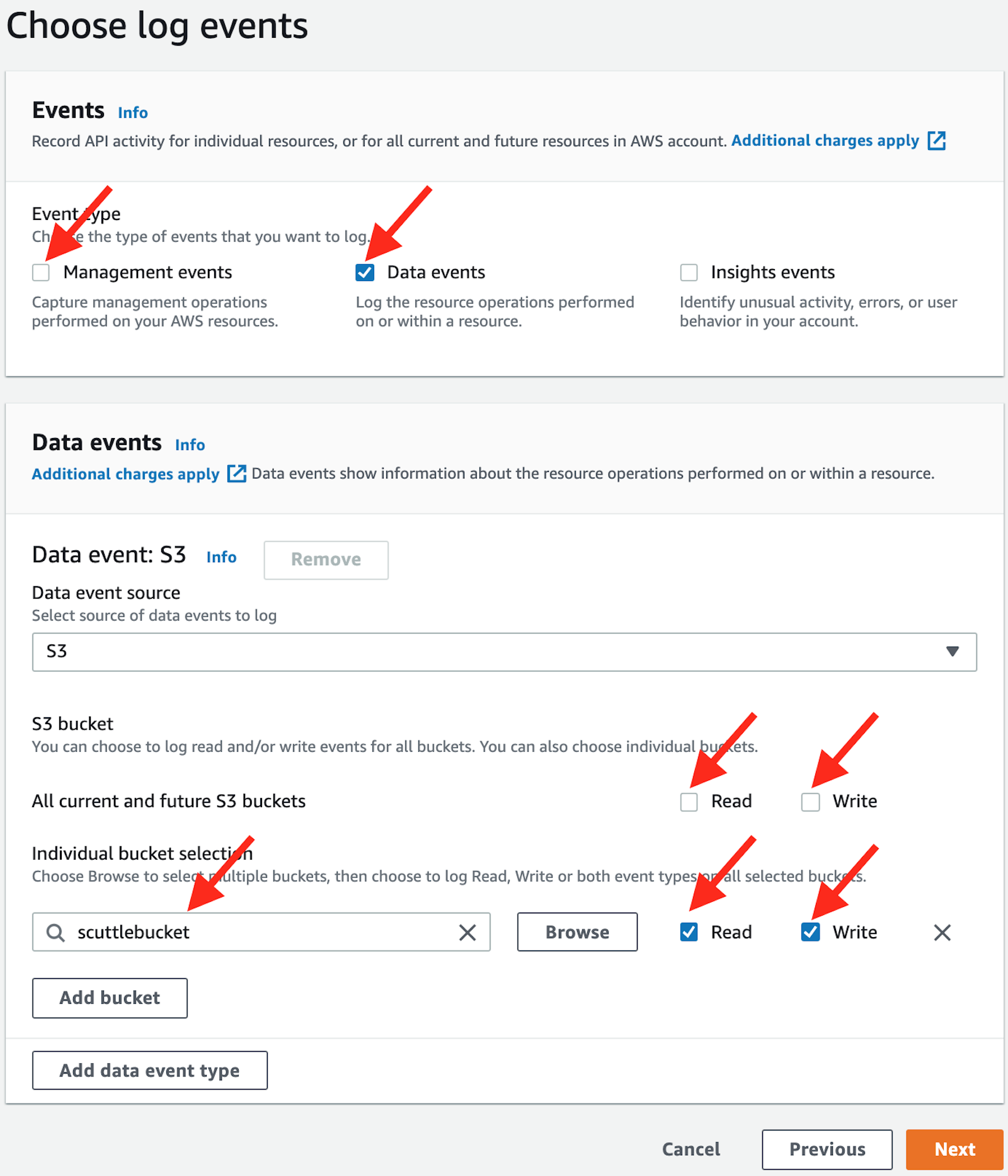Screen dimensions: 1008x1176
Task: Uncheck Read for the scuttlebucket selection
Action: tap(689, 933)
